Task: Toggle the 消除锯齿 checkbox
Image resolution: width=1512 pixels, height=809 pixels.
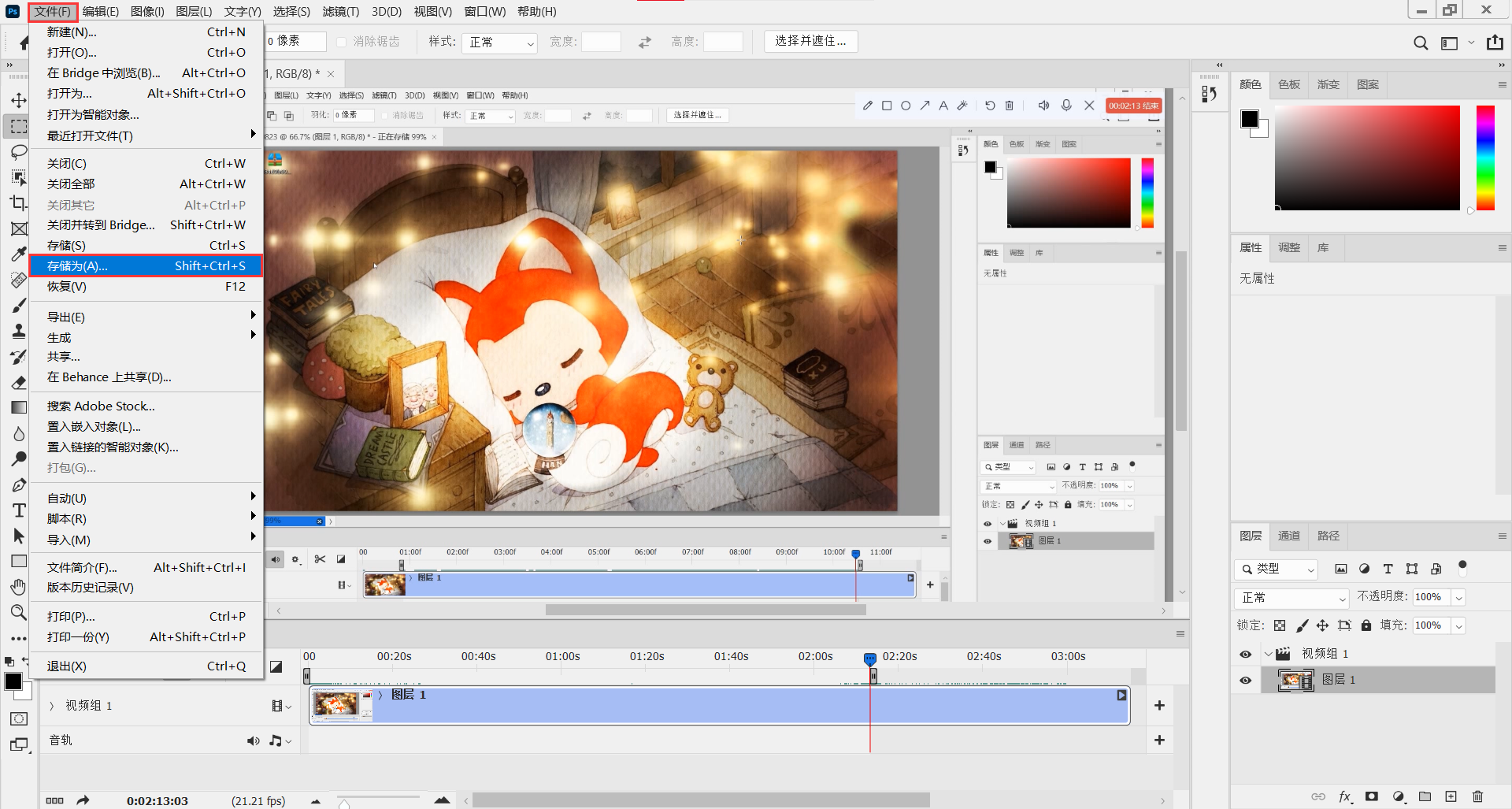Action: pyautogui.click(x=342, y=42)
